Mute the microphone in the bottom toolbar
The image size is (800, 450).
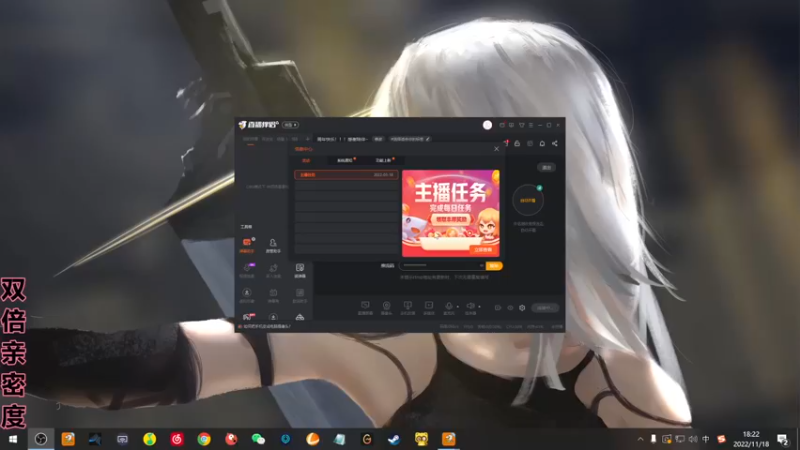click(x=449, y=307)
